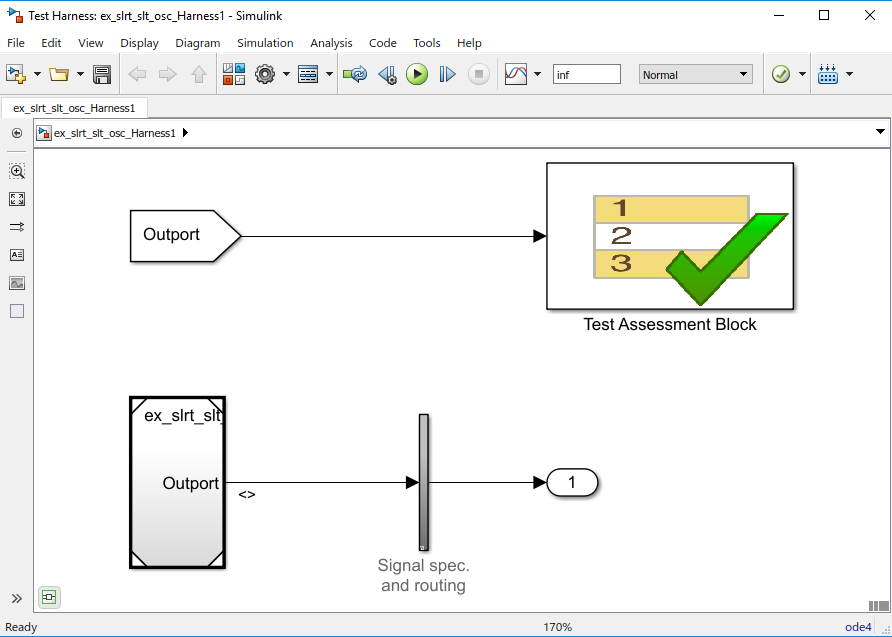The height and width of the screenshot is (637, 892).
Task: Click the Open folder icon
Action: click(x=59, y=74)
